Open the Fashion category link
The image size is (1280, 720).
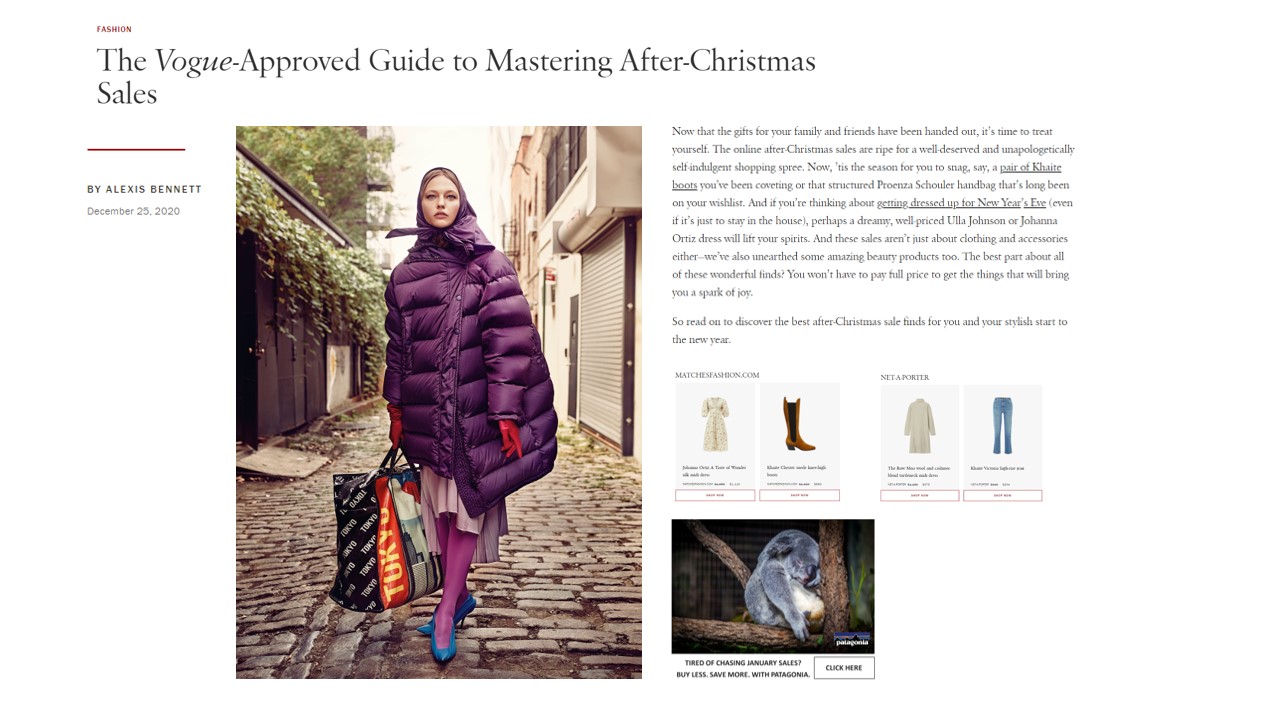coord(114,29)
